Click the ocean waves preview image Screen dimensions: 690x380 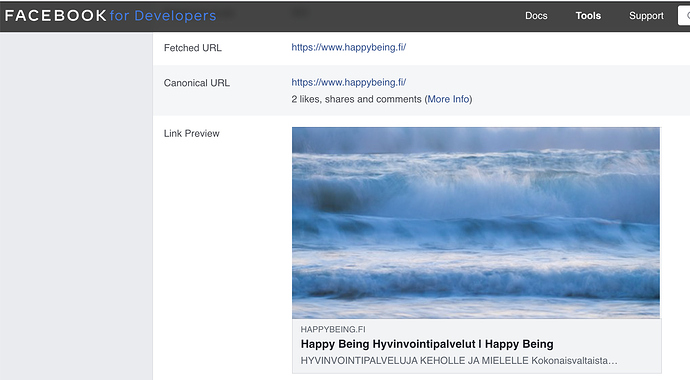pyautogui.click(x=476, y=223)
